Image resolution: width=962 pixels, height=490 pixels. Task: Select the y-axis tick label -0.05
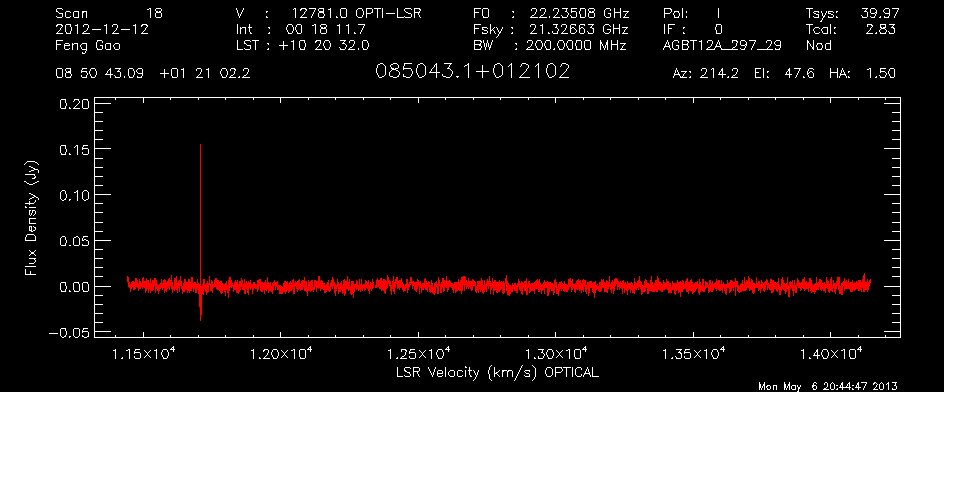(x=69, y=332)
